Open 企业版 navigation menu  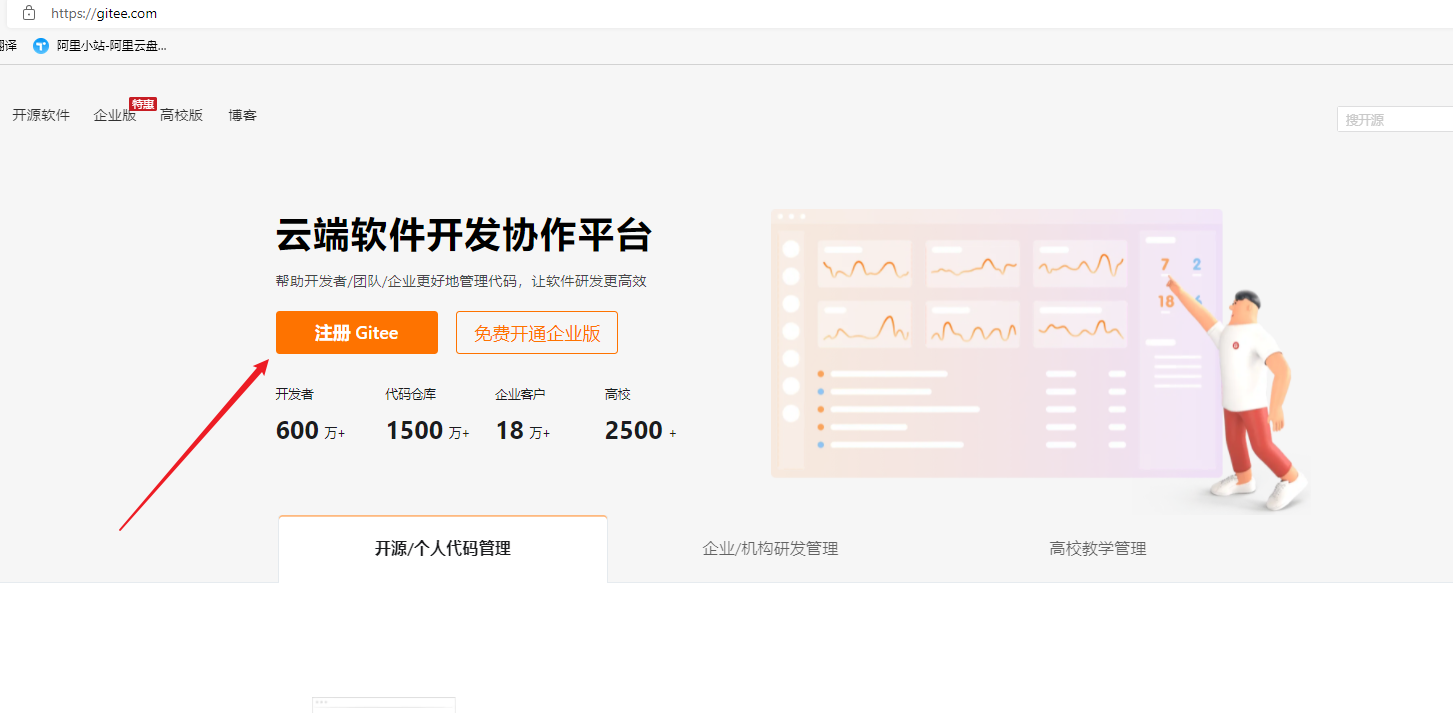[x=115, y=115]
